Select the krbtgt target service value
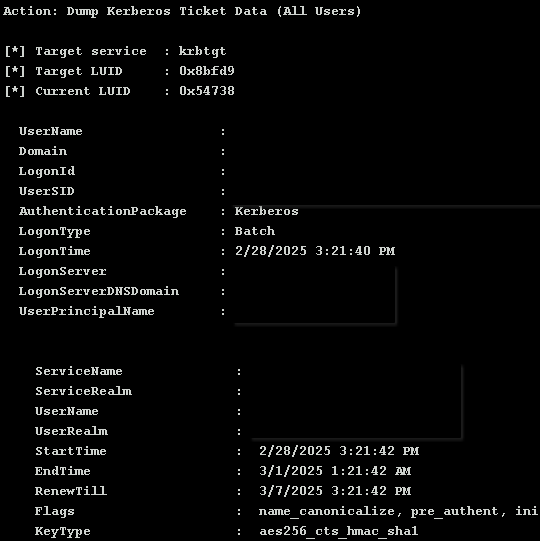The image size is (540, 541). (202, 51)
